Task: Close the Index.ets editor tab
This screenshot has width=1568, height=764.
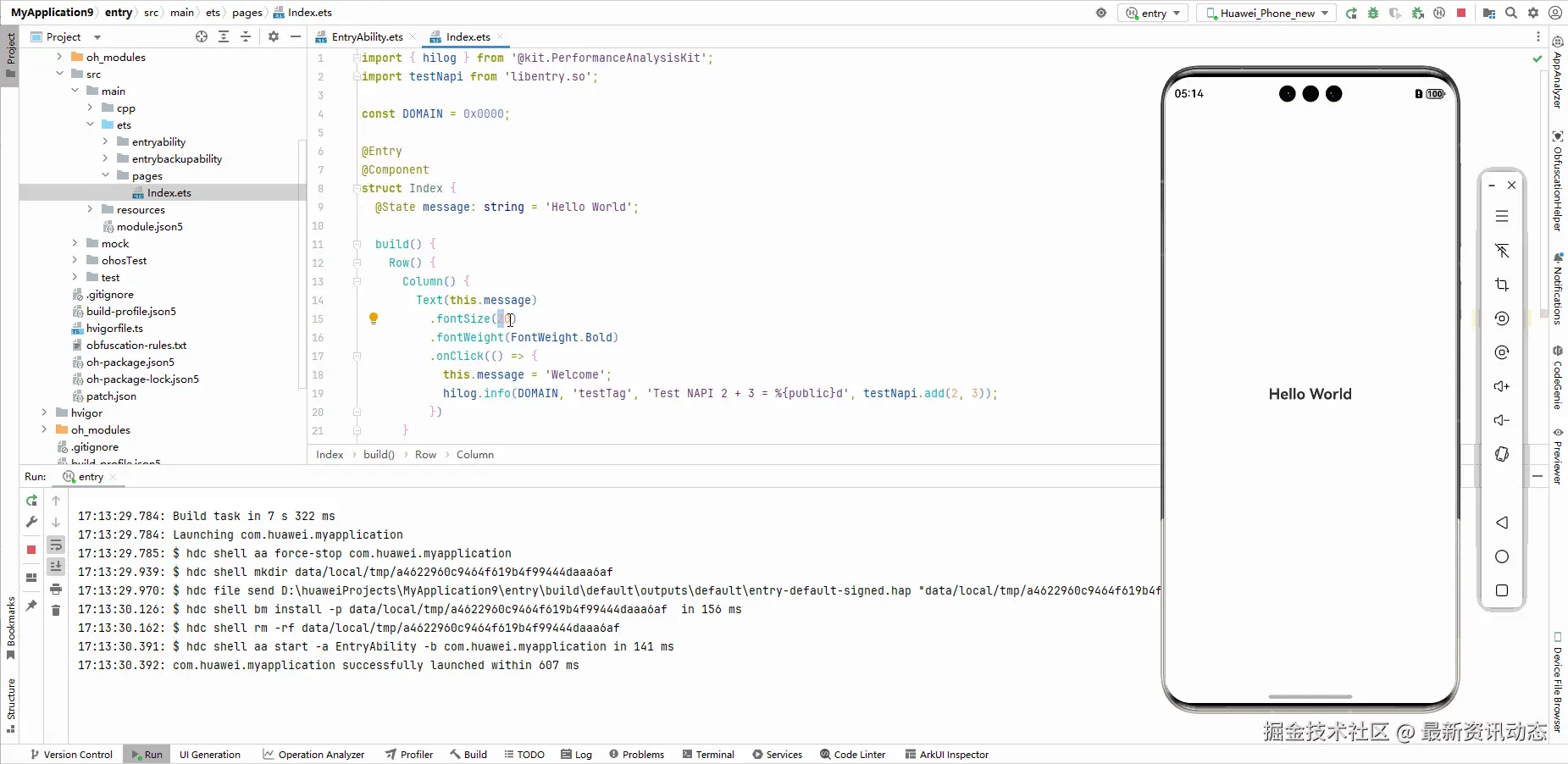Action: pyautogui.click(x=500, y=36)
